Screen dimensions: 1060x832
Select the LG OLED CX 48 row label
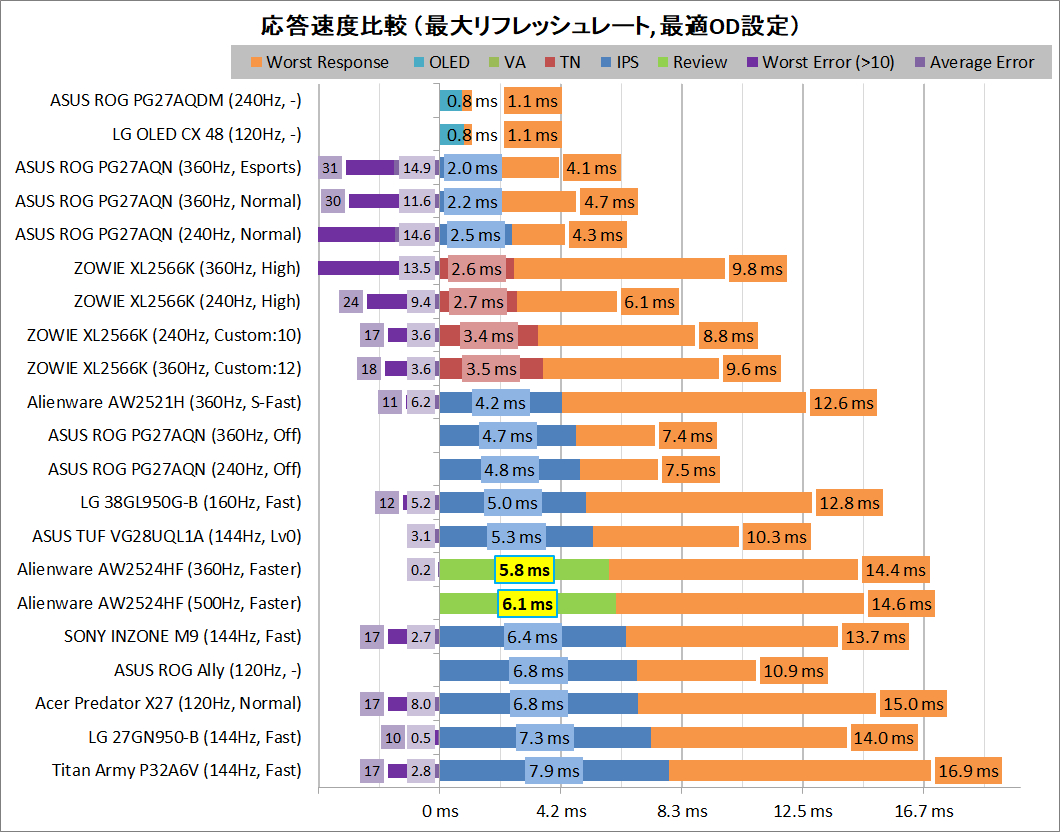(207, 134)
